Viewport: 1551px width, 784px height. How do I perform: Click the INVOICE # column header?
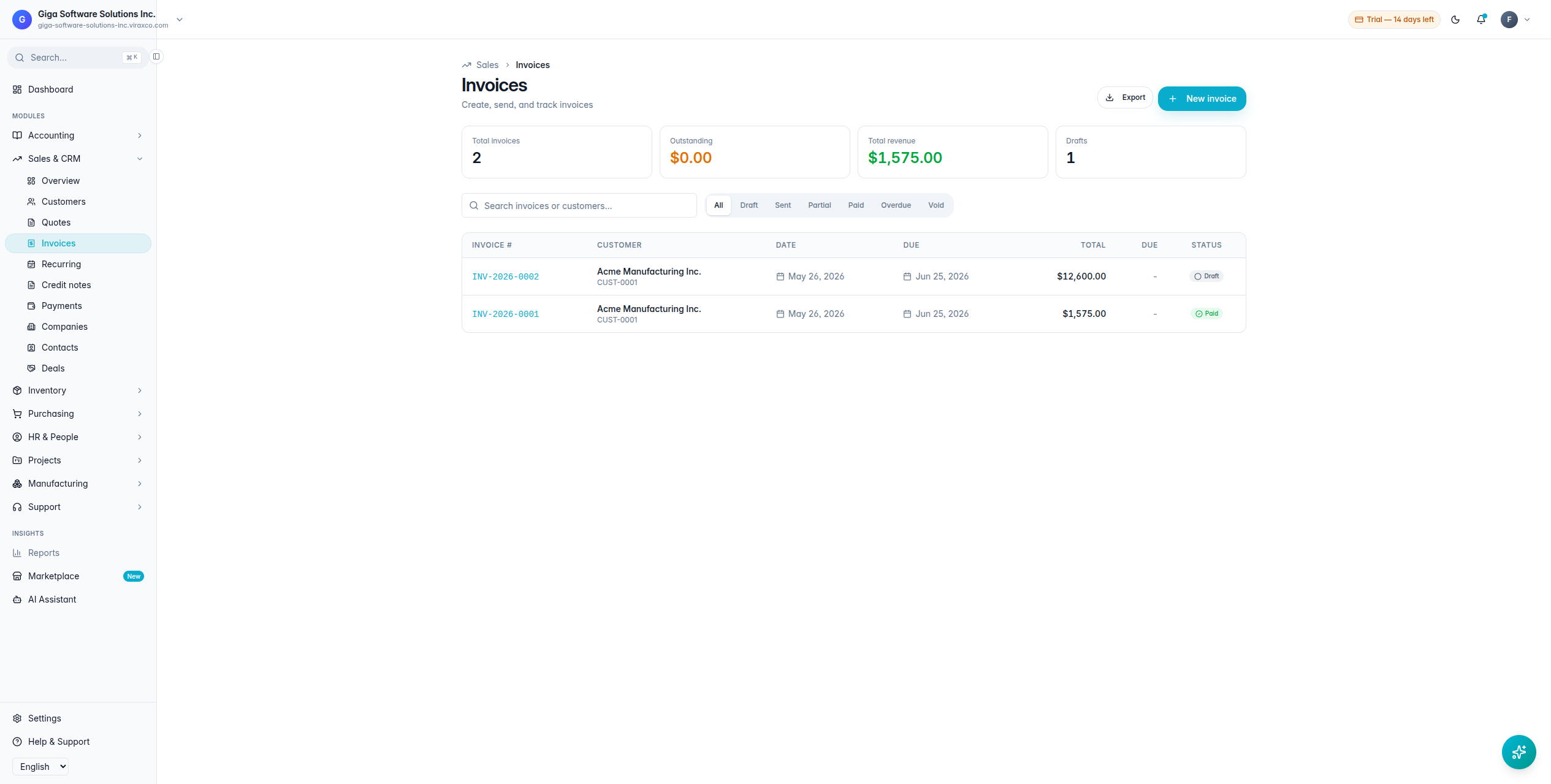point(492,245)
